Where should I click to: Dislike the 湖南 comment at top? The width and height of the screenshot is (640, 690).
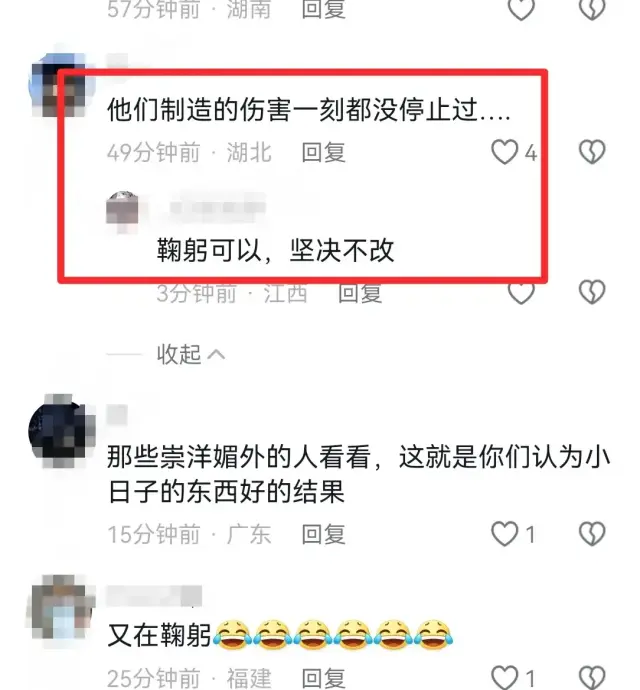point(592,10)
